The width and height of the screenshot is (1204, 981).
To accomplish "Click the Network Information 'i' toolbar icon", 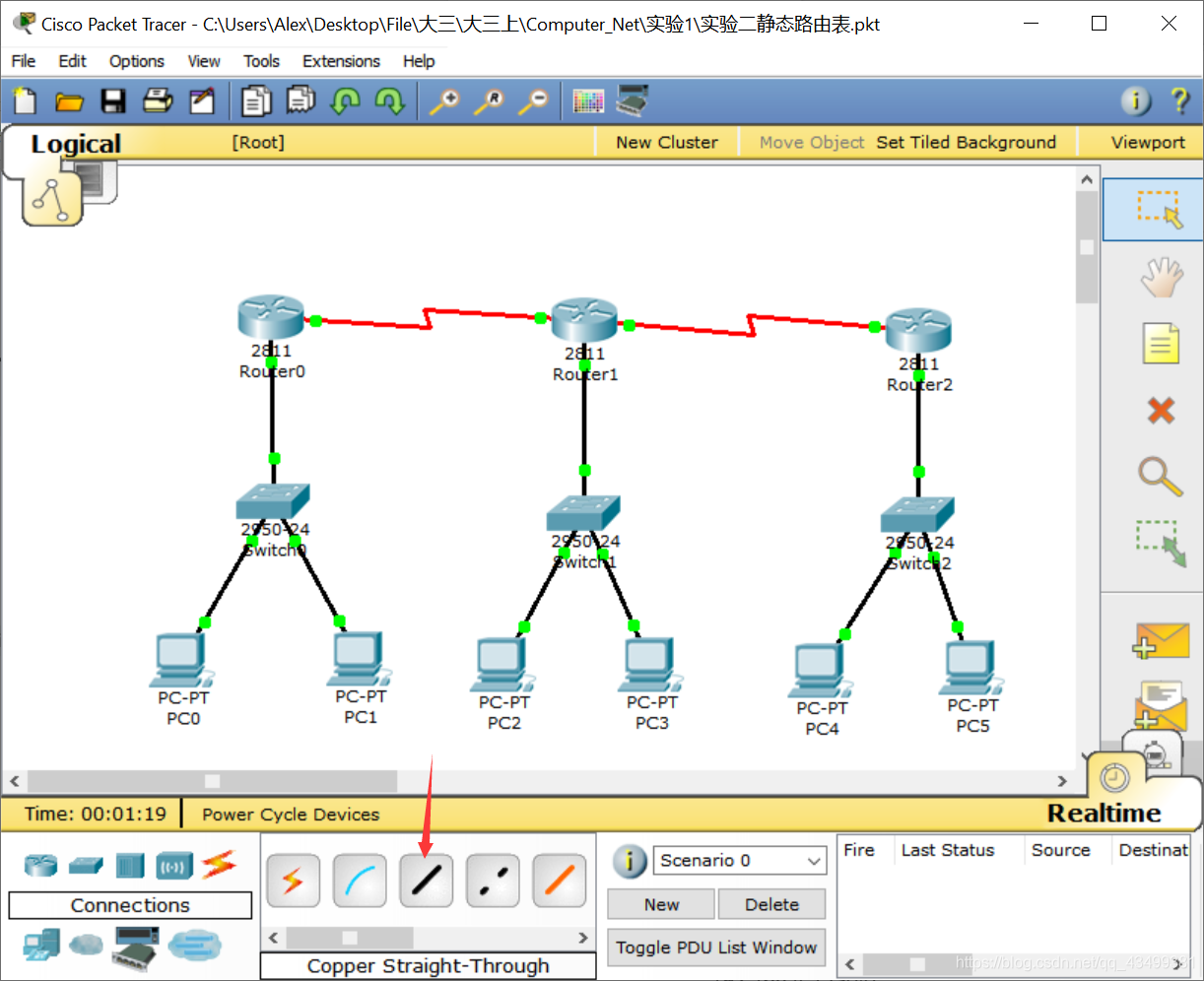I will click(1136, 100).
